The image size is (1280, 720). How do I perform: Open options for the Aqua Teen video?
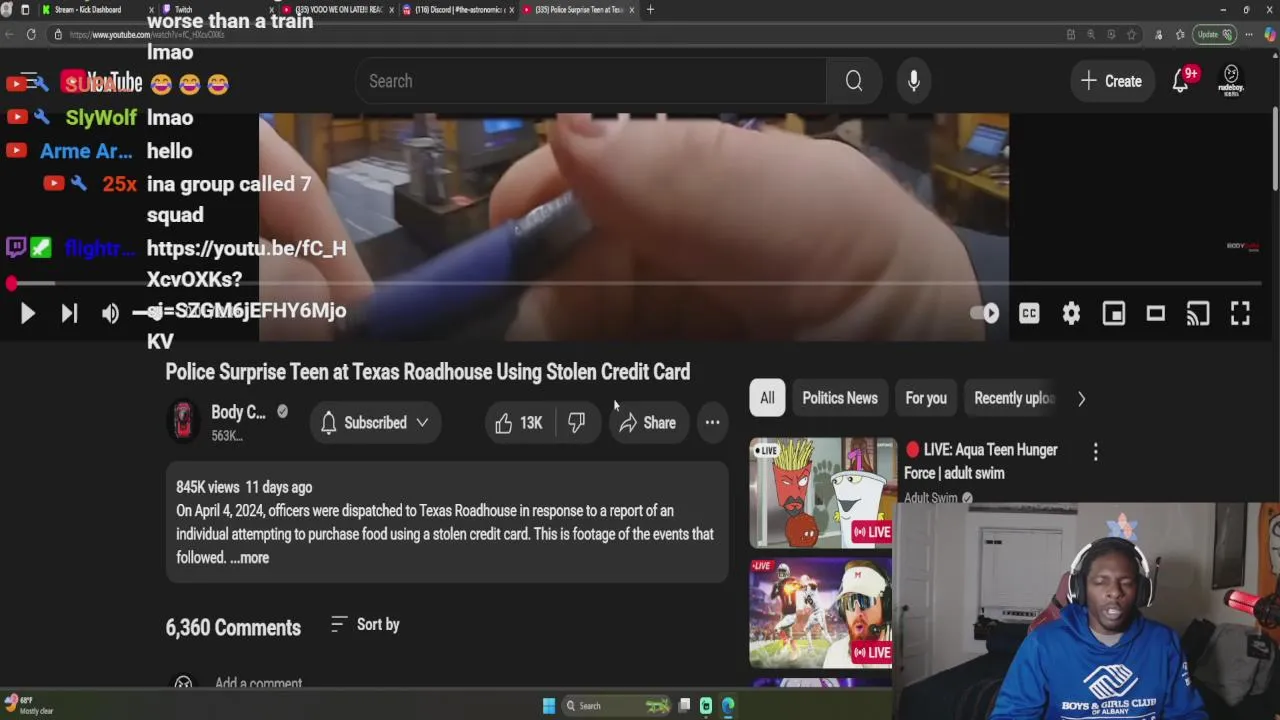tap(1095, 452)
